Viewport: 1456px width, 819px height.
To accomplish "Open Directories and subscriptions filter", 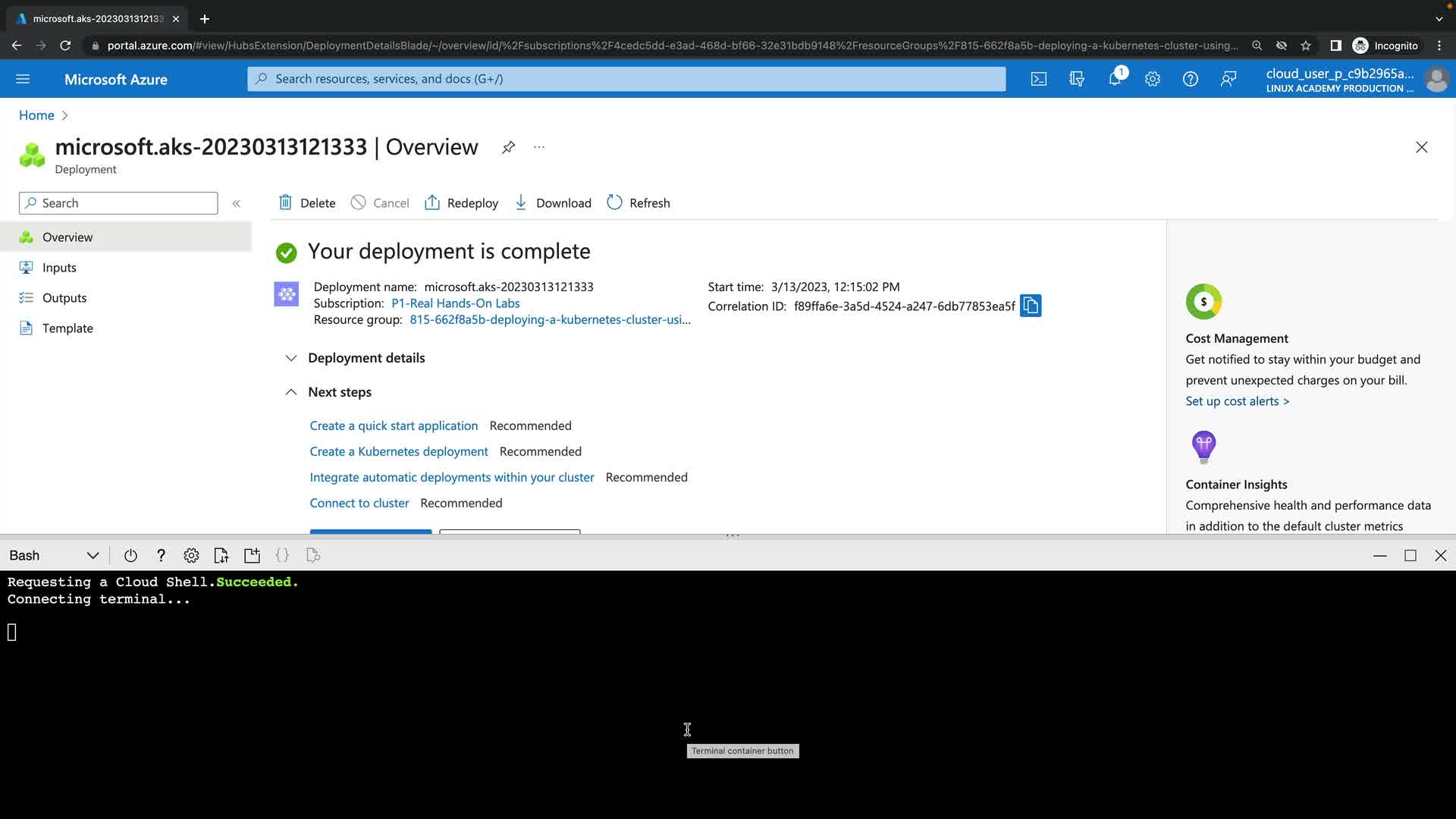I will [x=1076, y=79].
